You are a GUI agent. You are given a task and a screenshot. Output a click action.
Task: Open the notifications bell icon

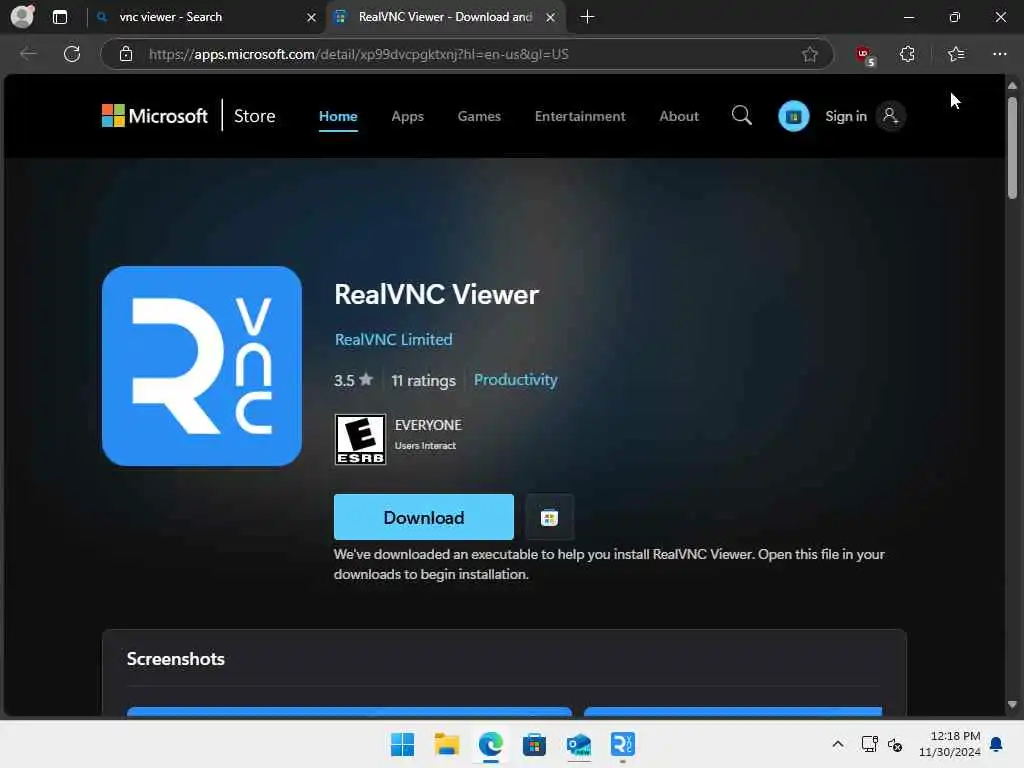[x=997, y=744]
